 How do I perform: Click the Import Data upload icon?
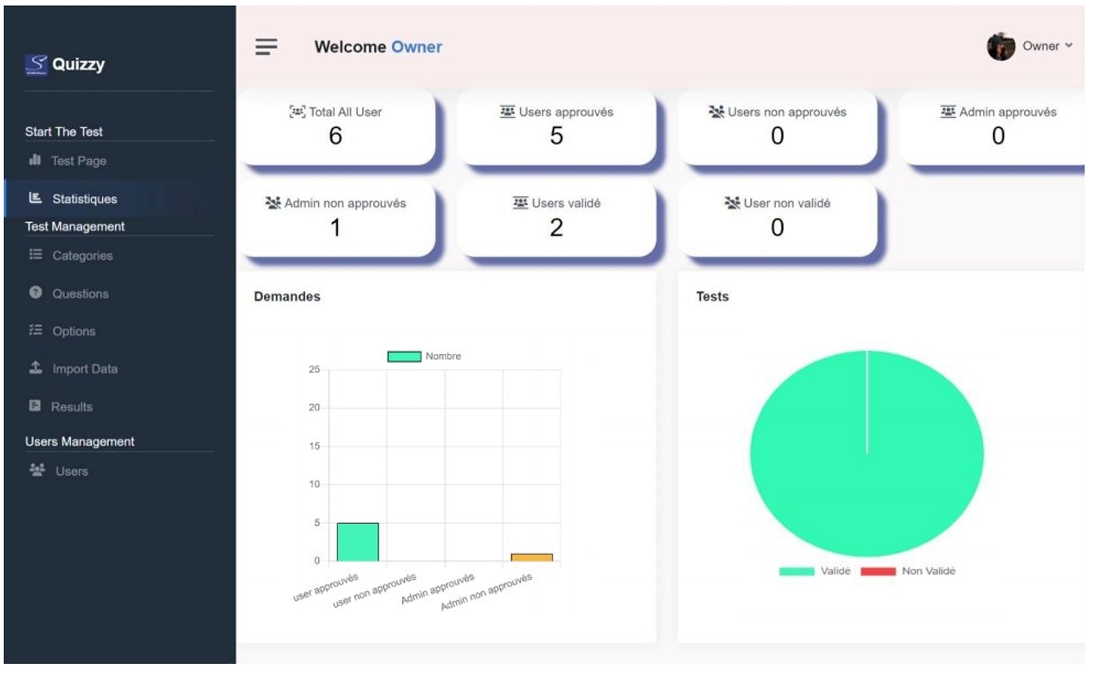point(36,368)
